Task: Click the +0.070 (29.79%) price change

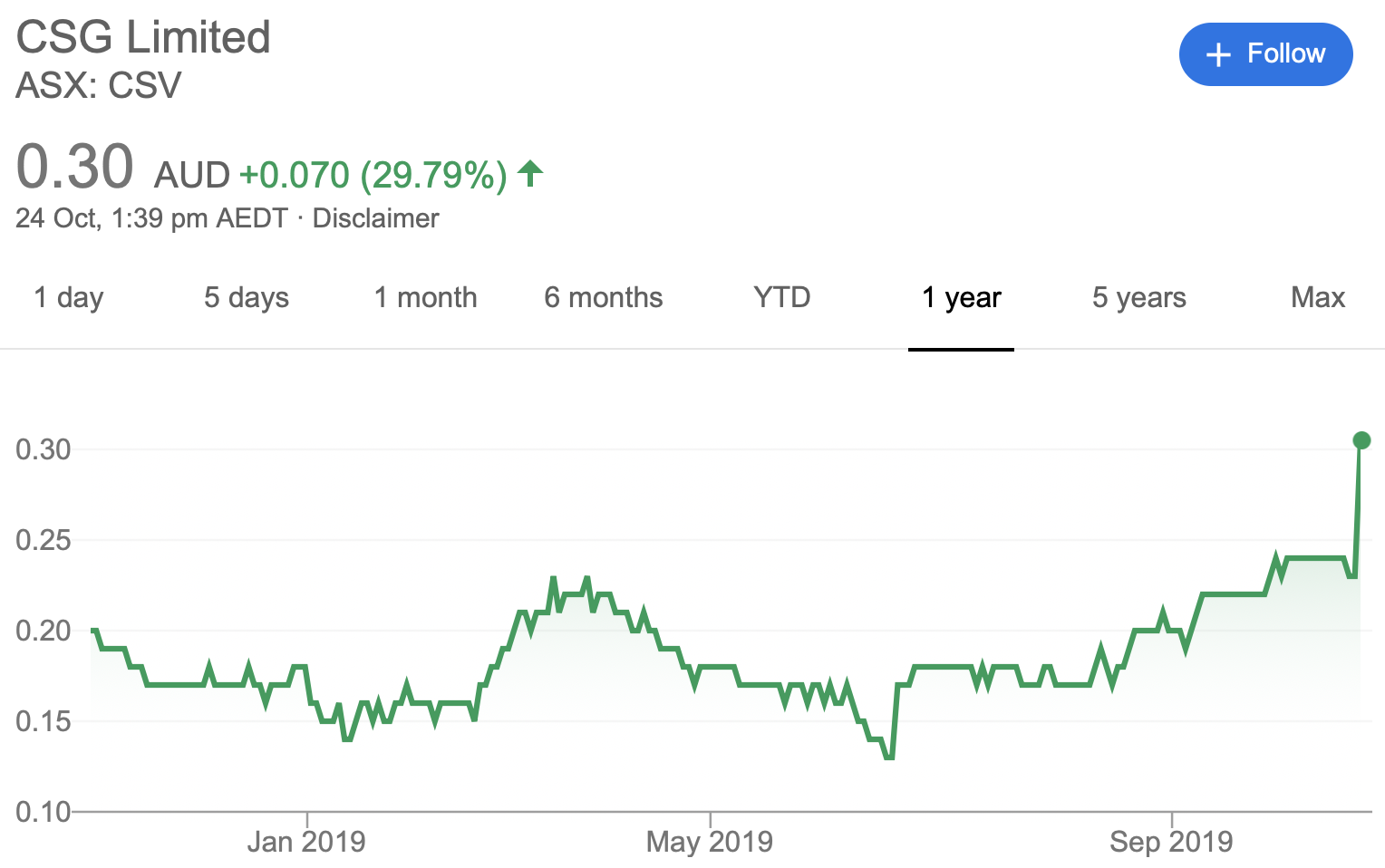Action: [373, 175]
